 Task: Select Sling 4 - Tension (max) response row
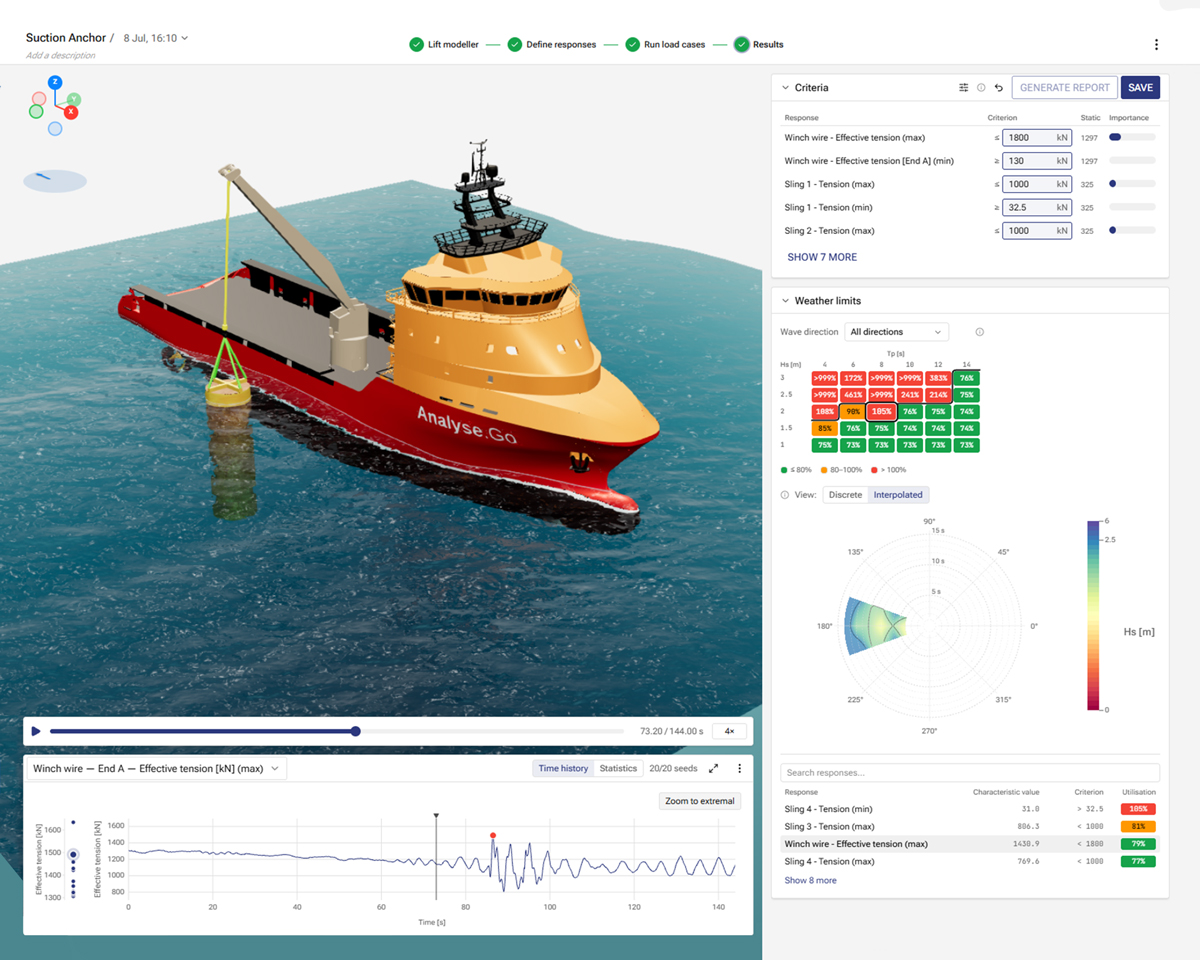coord(970,861)
